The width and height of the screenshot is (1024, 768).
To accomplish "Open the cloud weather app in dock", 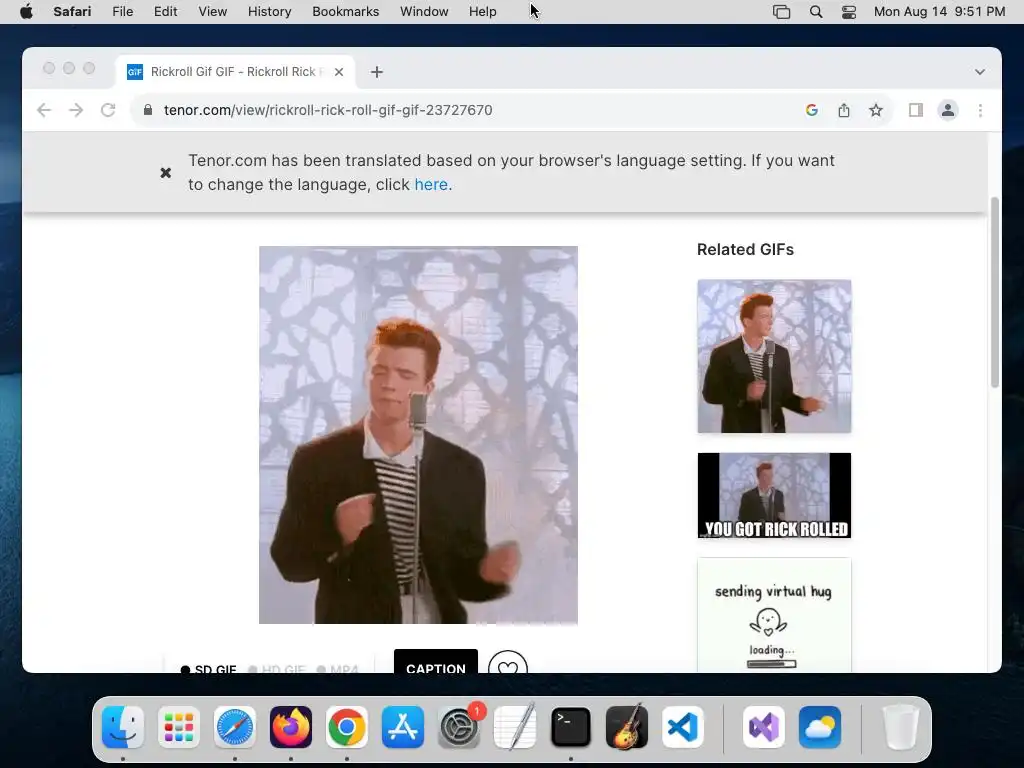I will pyautogui.click(x=820, y=727).
